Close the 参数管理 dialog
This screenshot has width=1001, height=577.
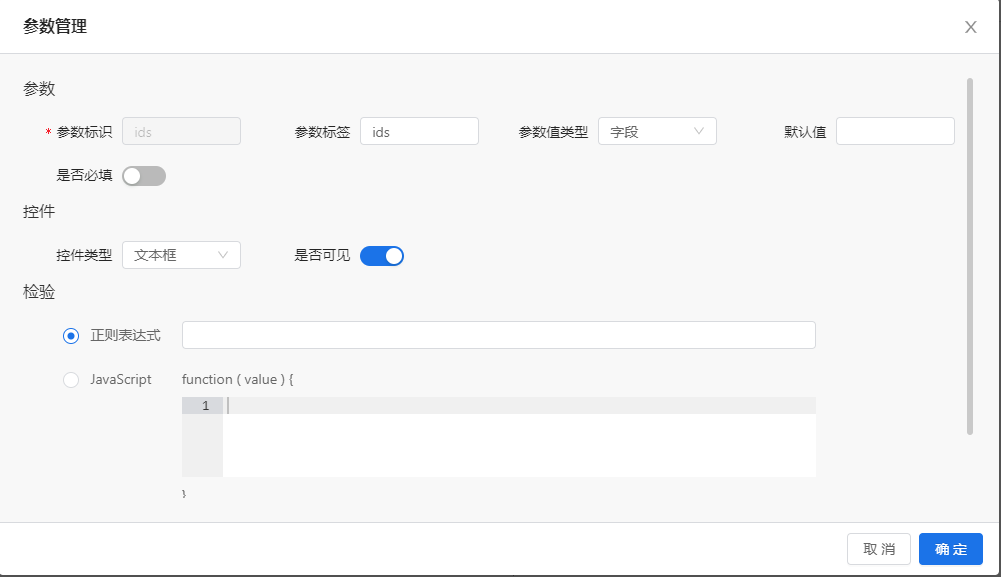[x=970, y=27]
